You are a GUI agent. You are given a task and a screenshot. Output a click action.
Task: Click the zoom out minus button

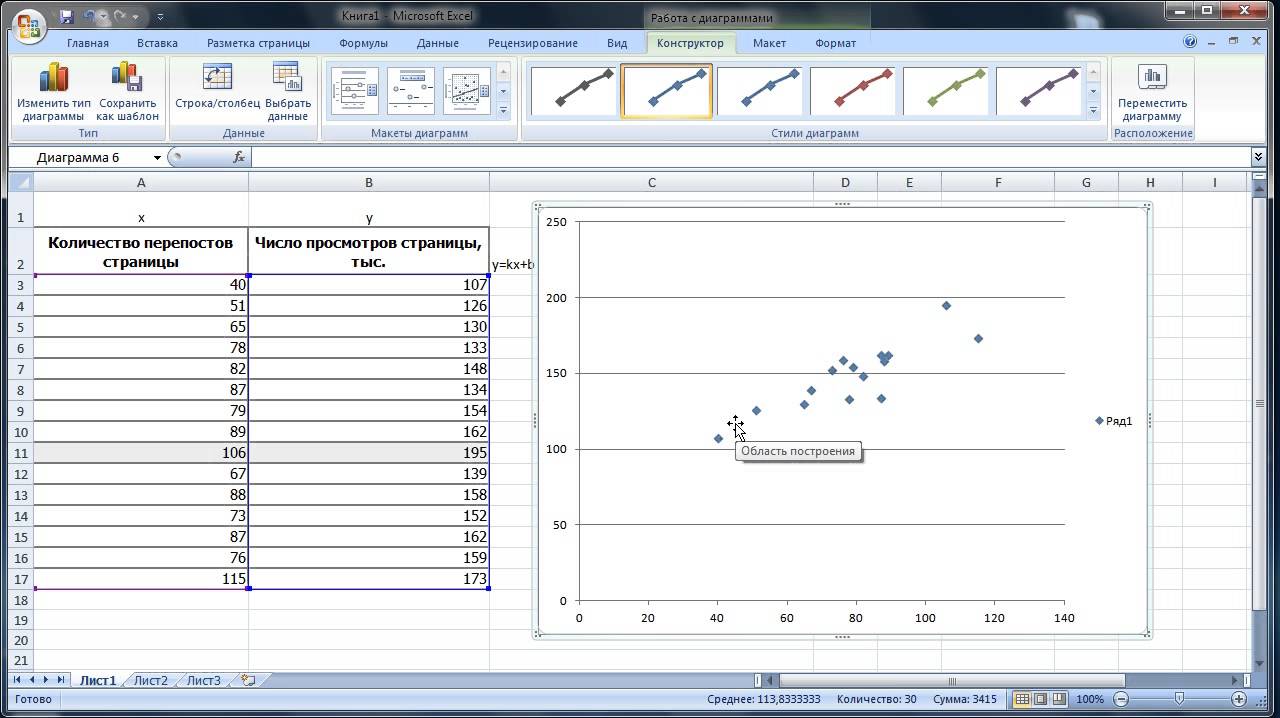tap(1121, 699)
